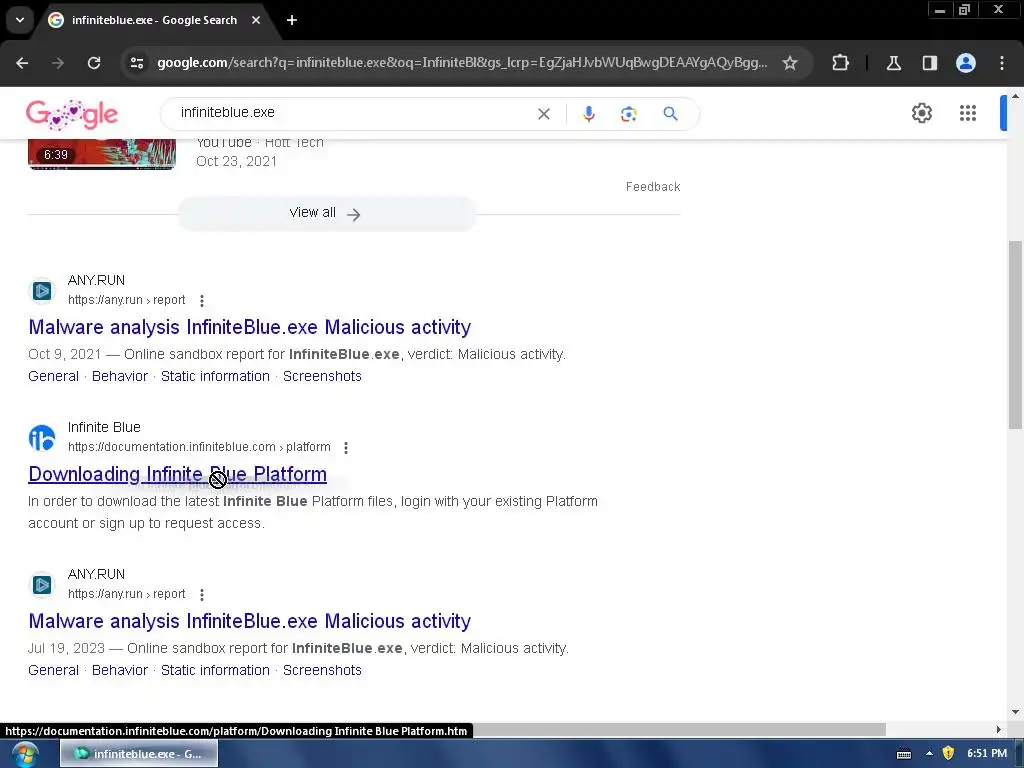Open the Windows Start button

point(25,754)
